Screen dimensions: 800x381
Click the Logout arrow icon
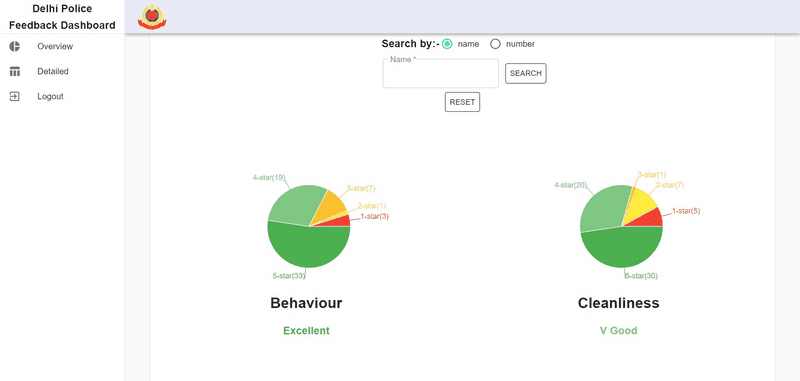(14, 96)
